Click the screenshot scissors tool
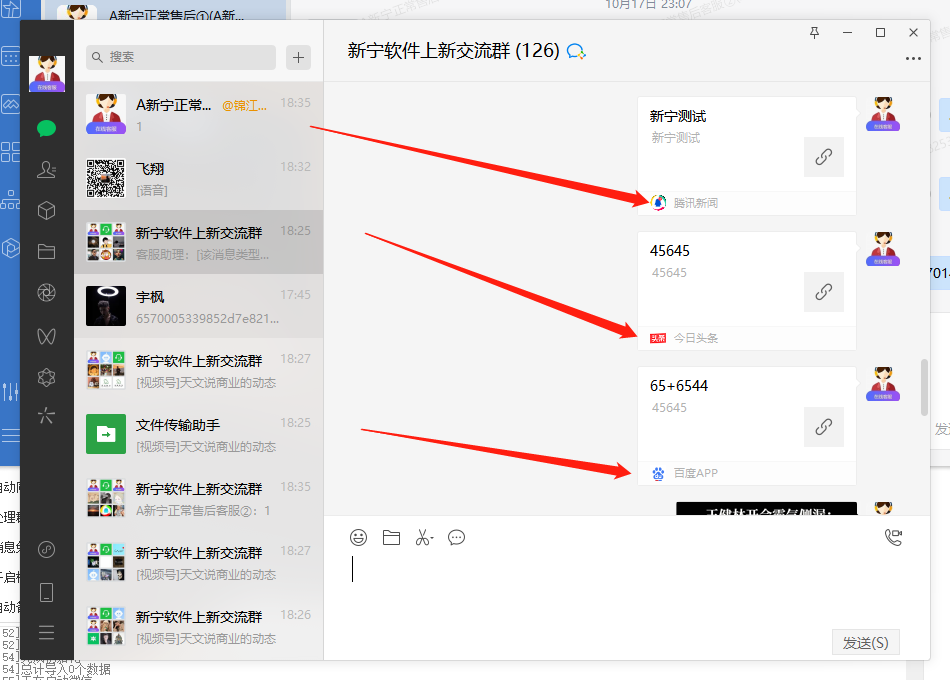The image size is (950, 680). click(424, 538)
